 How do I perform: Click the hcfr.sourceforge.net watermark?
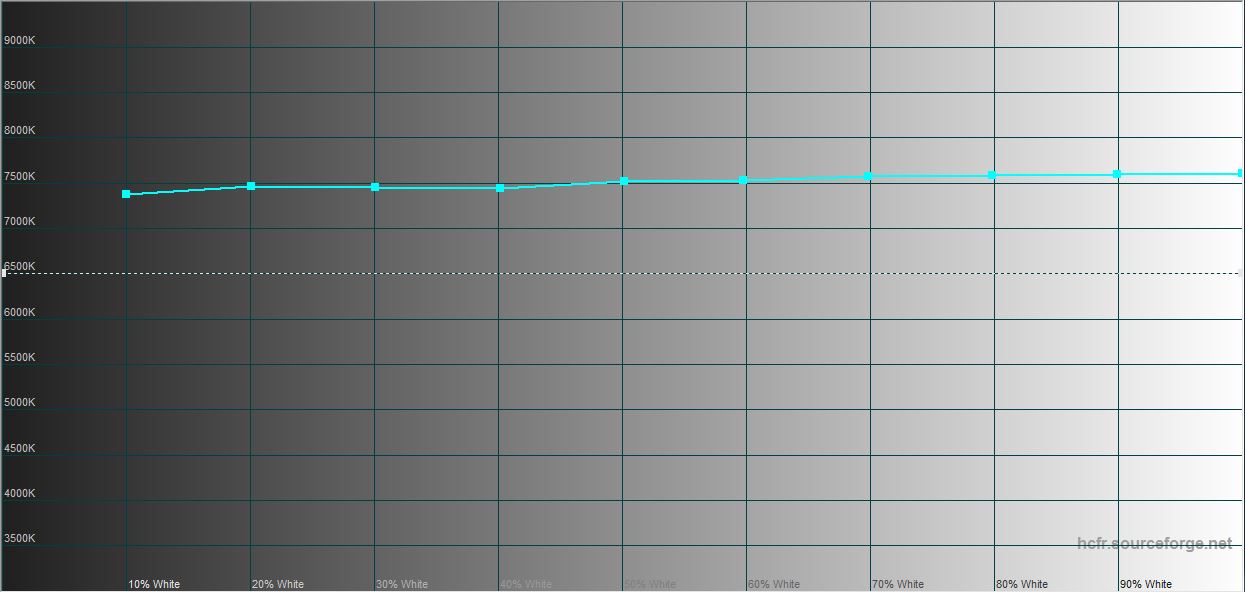tap(1155, 543)
